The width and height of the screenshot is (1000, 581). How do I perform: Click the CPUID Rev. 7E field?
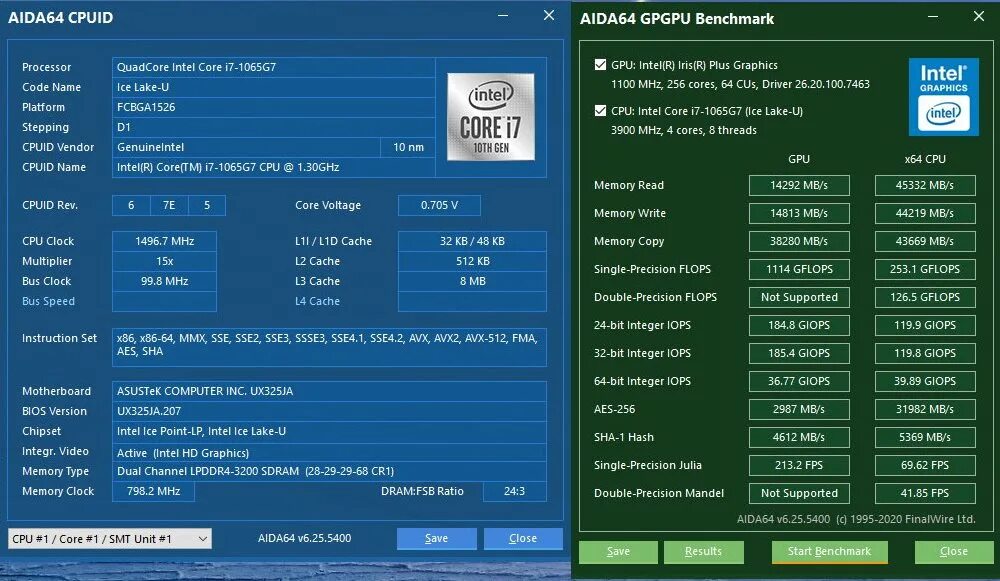point(169,205)
